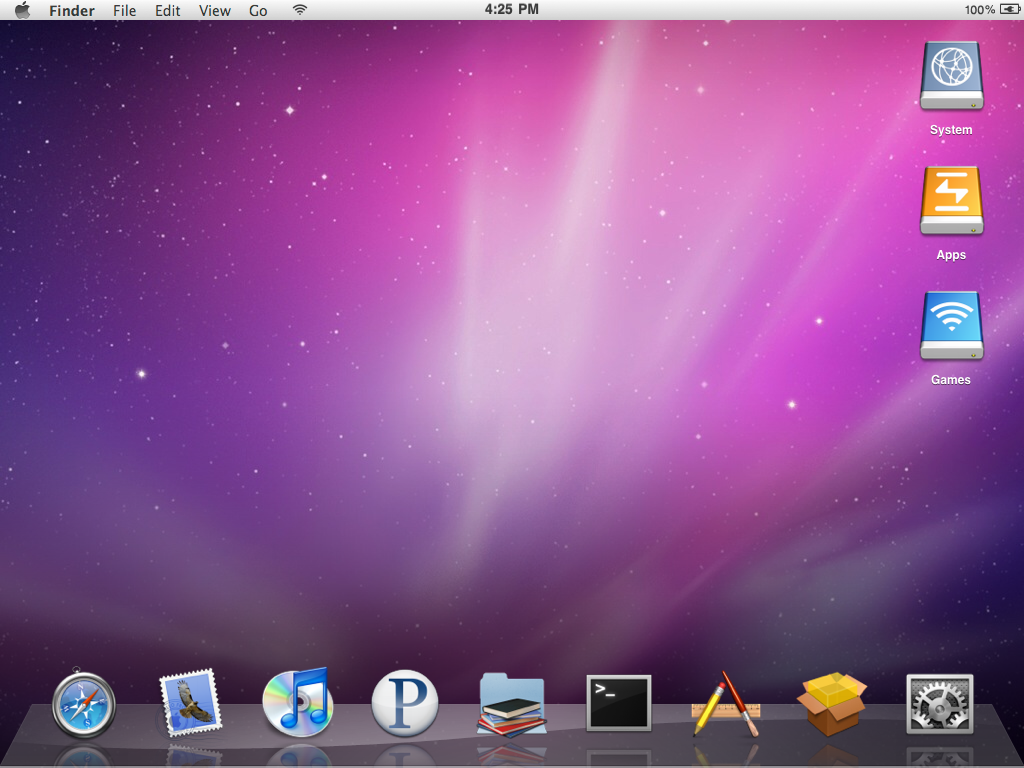Open the Go menu
The width and height of the screenshot is (1024, 768).
258,10
